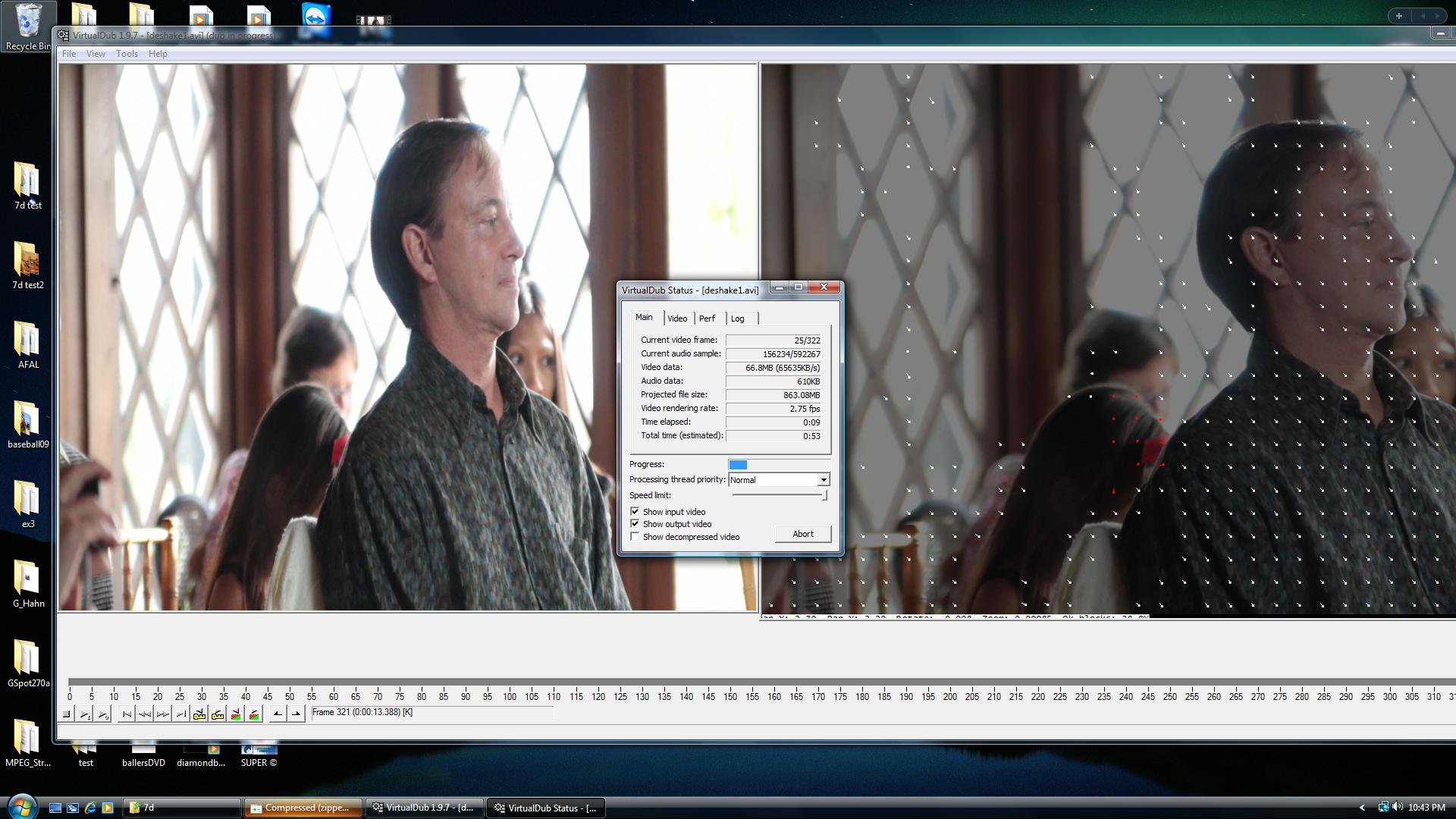Abort the dub operation

click(x=802, y=534)
